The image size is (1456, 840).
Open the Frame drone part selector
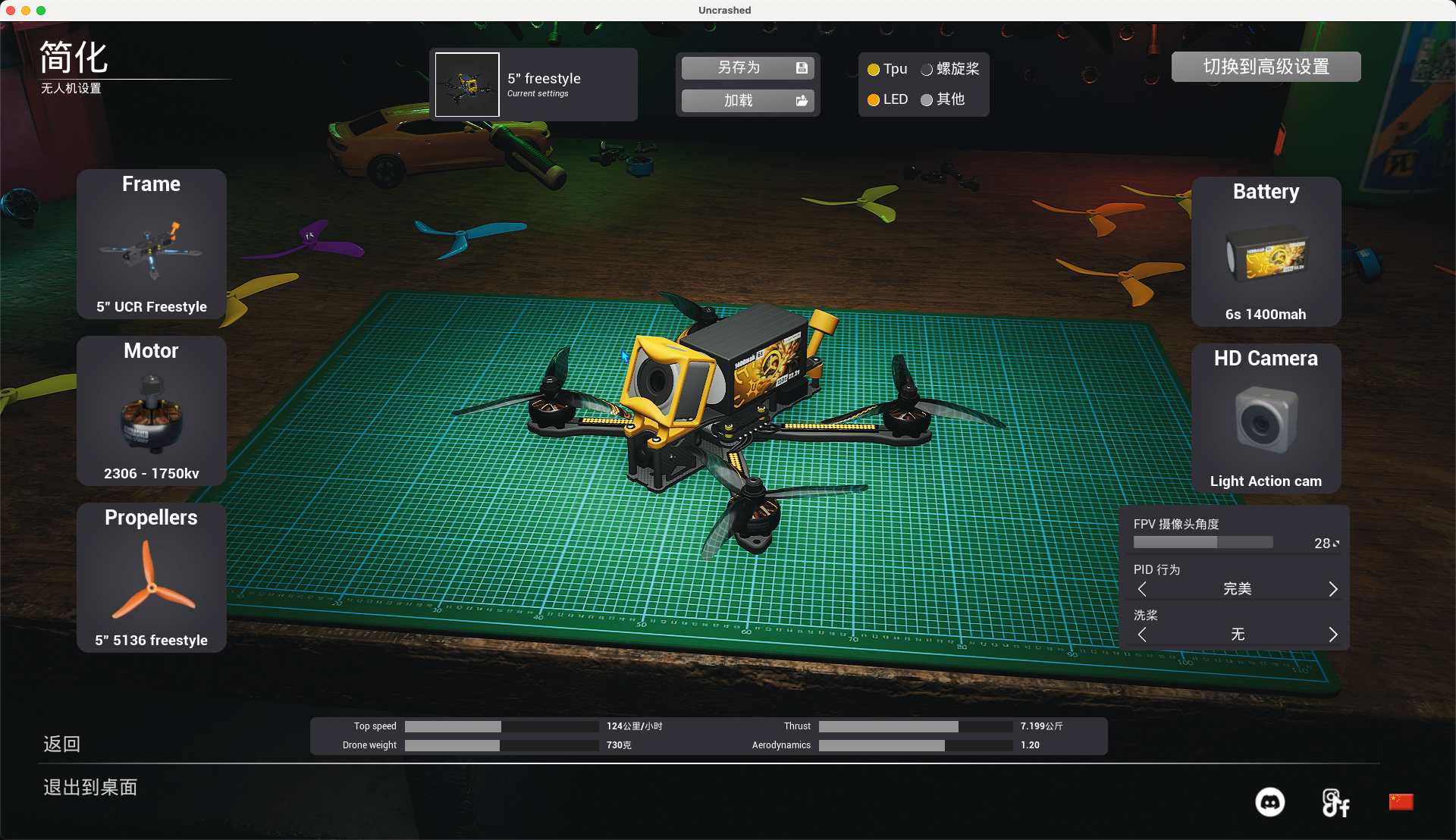[151, 244]
